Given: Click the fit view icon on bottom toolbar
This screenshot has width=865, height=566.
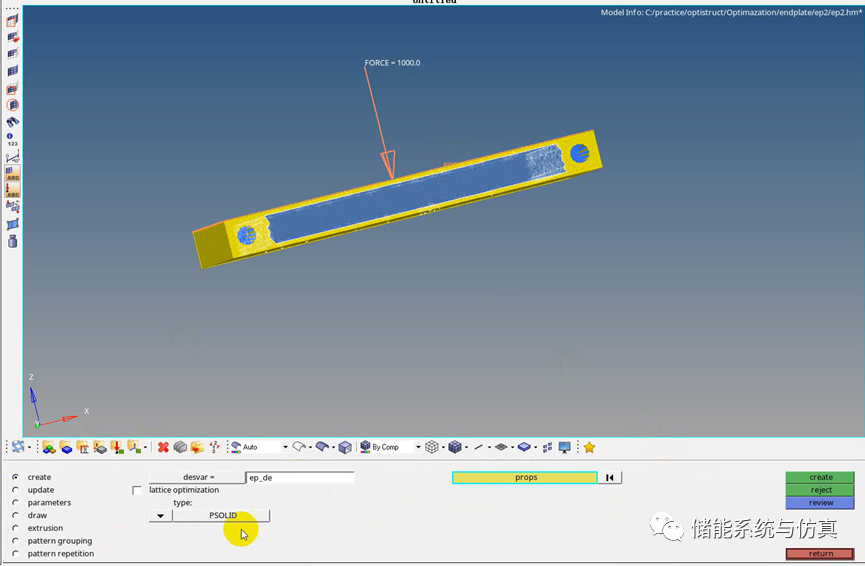Looking at the screenshot, I should pyautogui.click(x=18, y=447).
